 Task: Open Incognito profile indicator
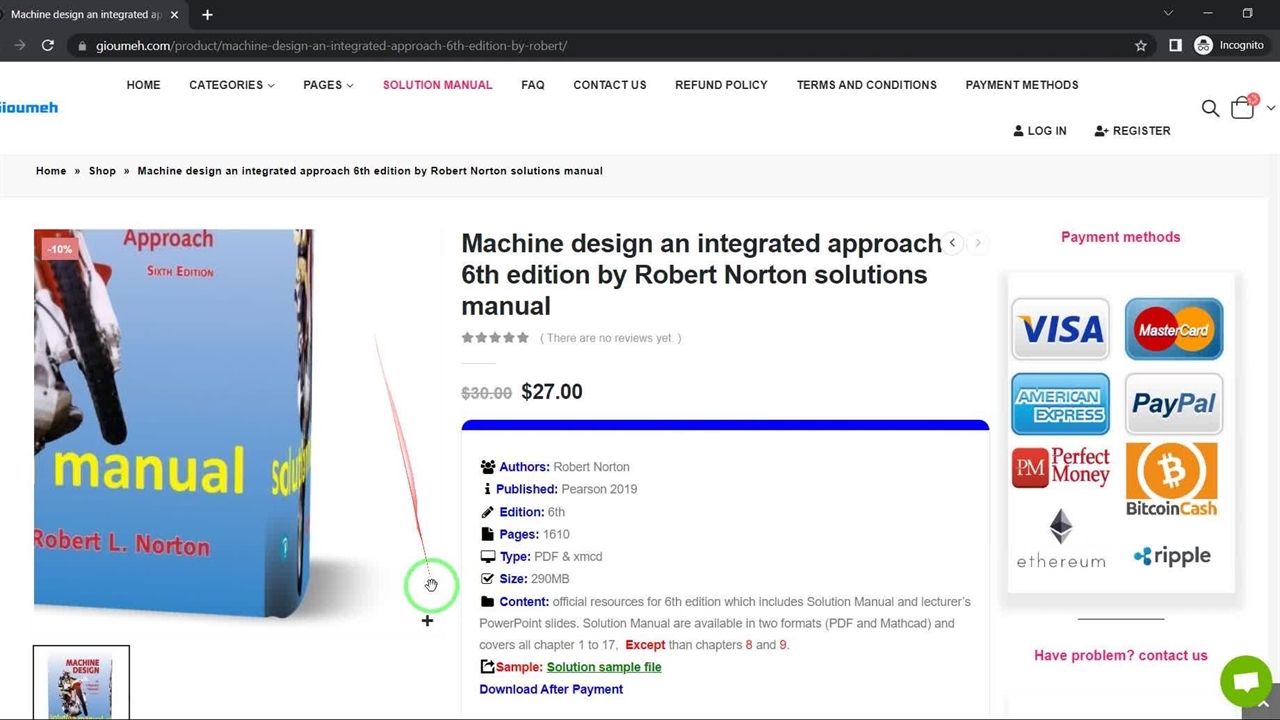click(1230, 45)
